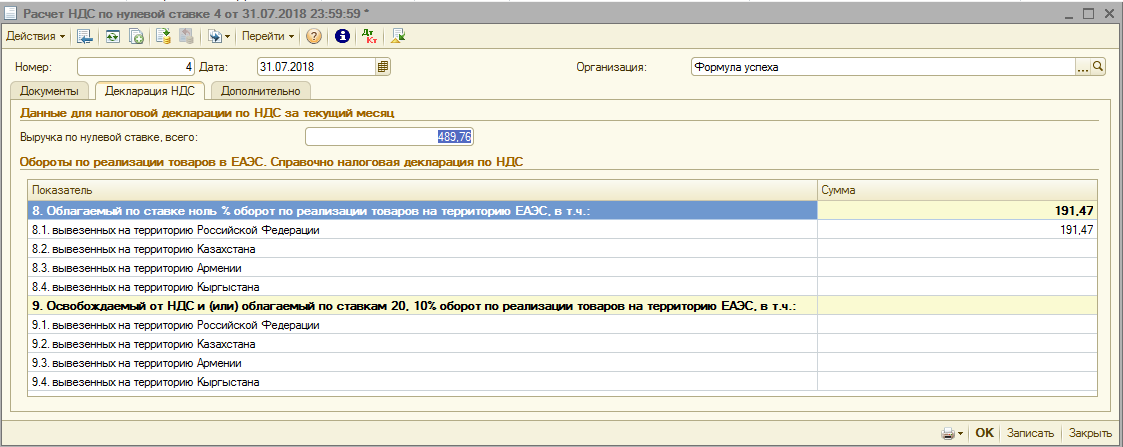Click the ellipsis button next to Организация
The image size is (1123, 447).
click(x=1082, y=67)
